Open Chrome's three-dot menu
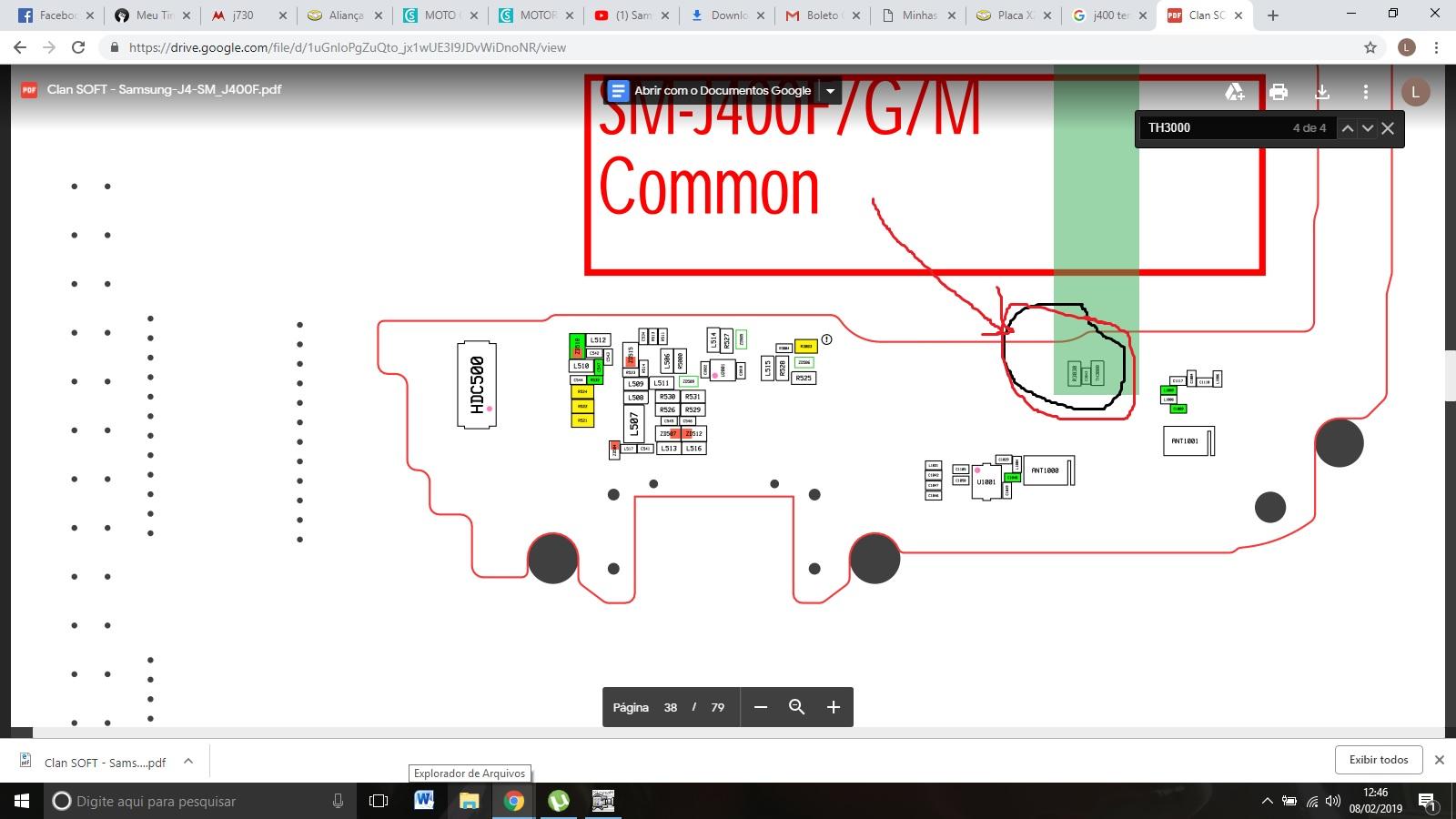The image size is (1456, 819). click(x=1437, y=47)
